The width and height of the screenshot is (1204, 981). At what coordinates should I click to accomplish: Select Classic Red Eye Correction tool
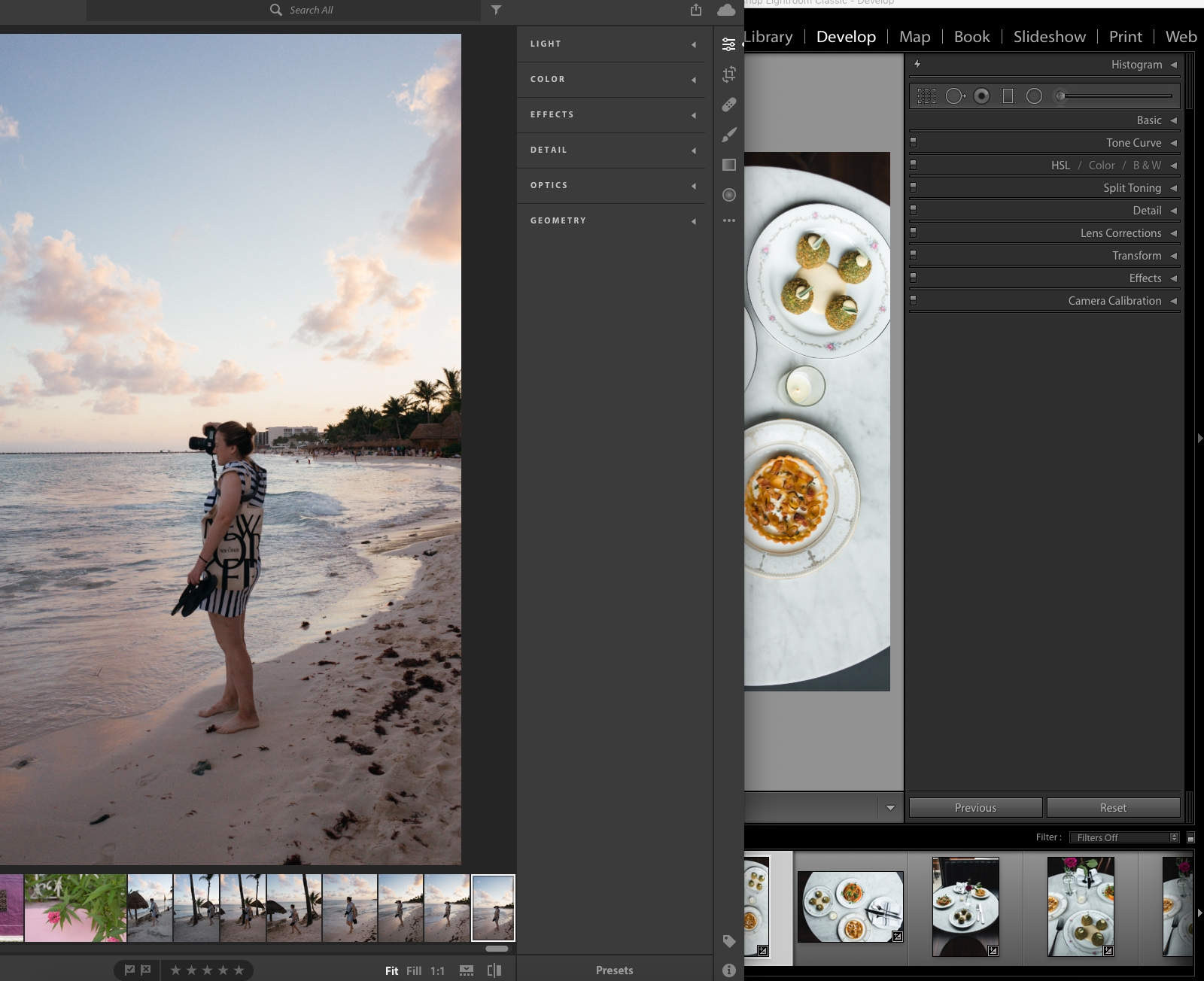[981, 96]
